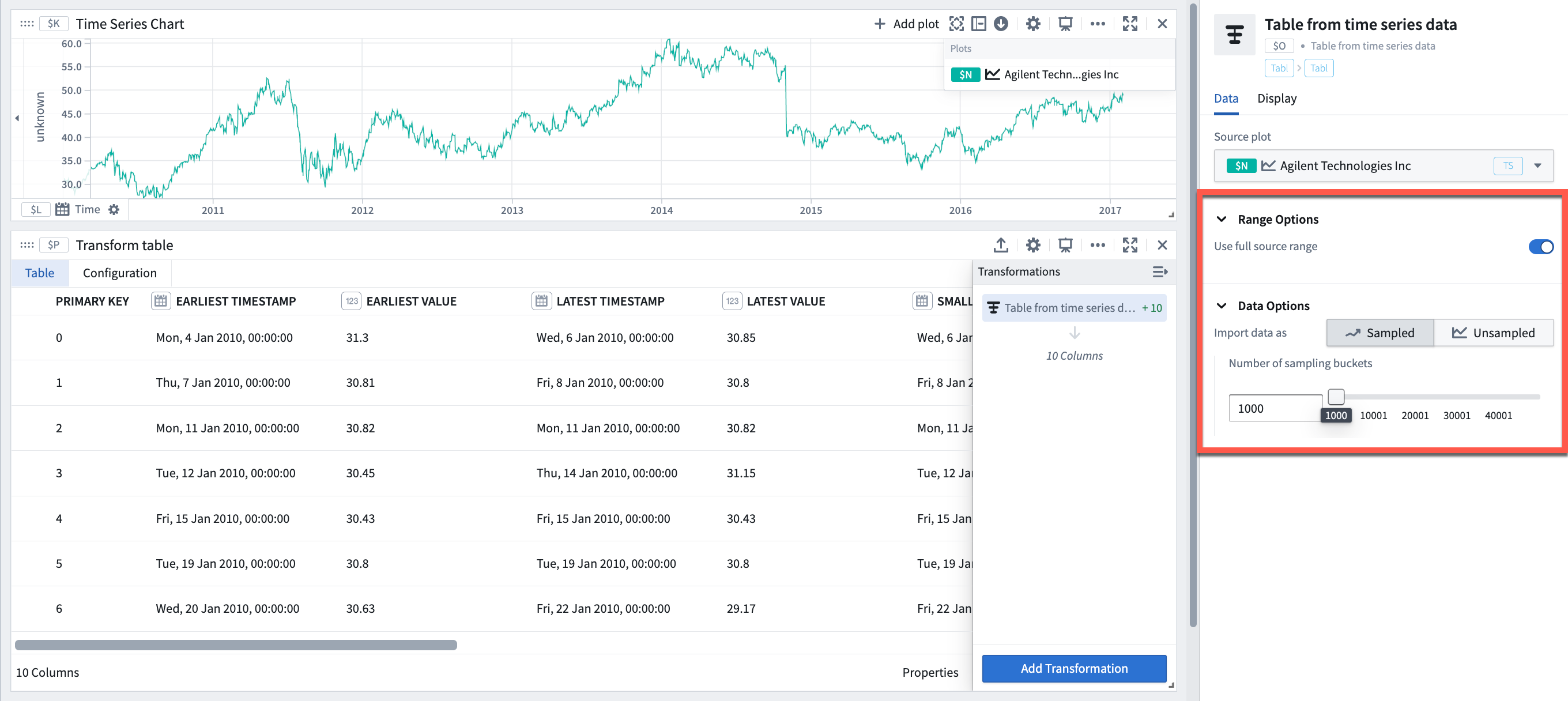Image resolution: width=1568 pixels, height=701 pixels.
Task: Click the $L time axis tag
Action: coord(36,209)
